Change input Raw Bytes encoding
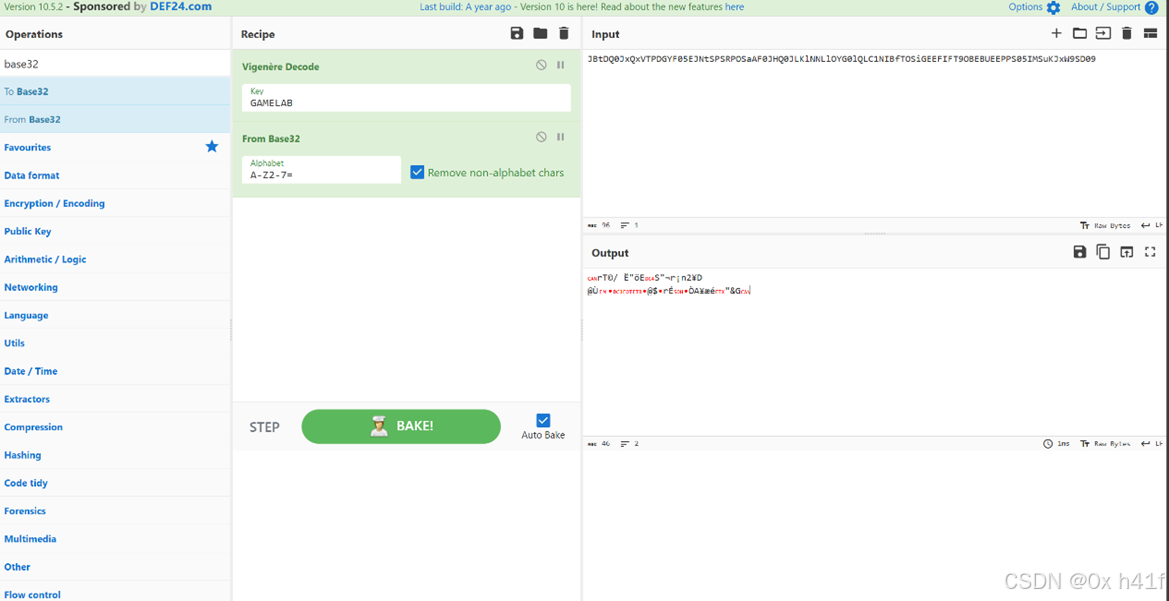1169x601 pixels. point(1105,225)
